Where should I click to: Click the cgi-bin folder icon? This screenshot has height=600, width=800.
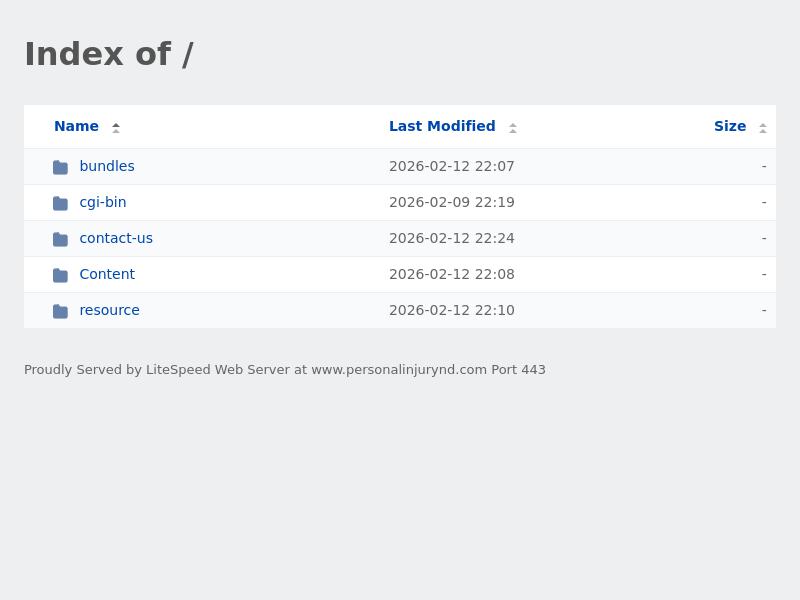[60, 203]
